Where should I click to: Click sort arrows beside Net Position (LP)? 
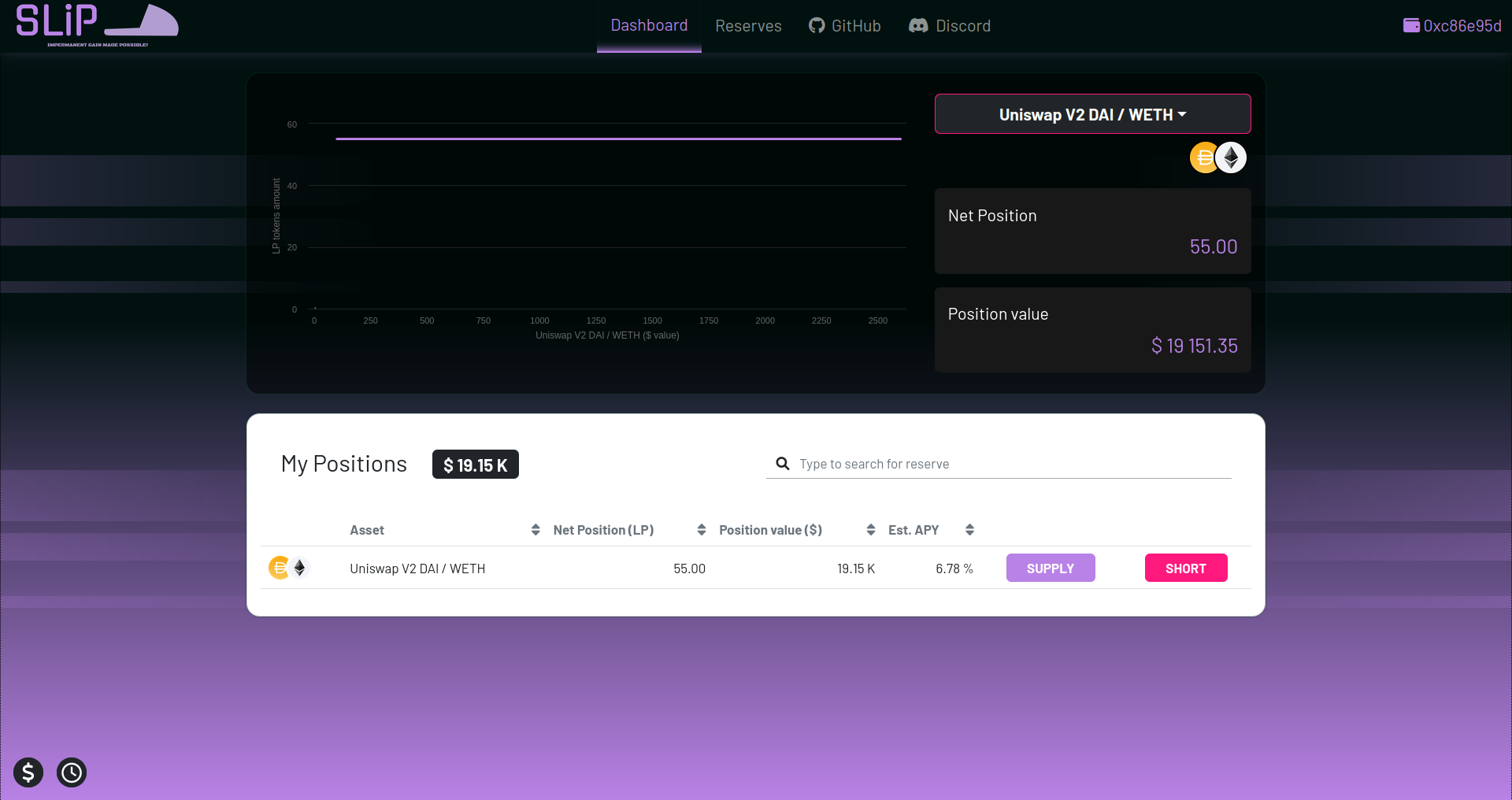tap(702, 530)
